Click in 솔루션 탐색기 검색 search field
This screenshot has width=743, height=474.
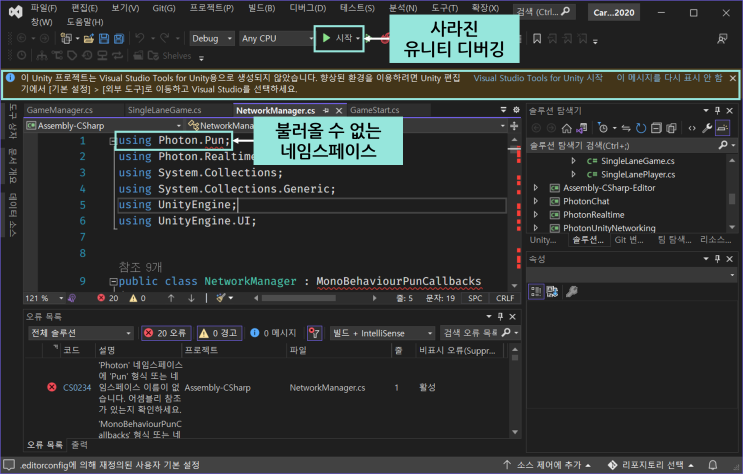tap(623, 146)
